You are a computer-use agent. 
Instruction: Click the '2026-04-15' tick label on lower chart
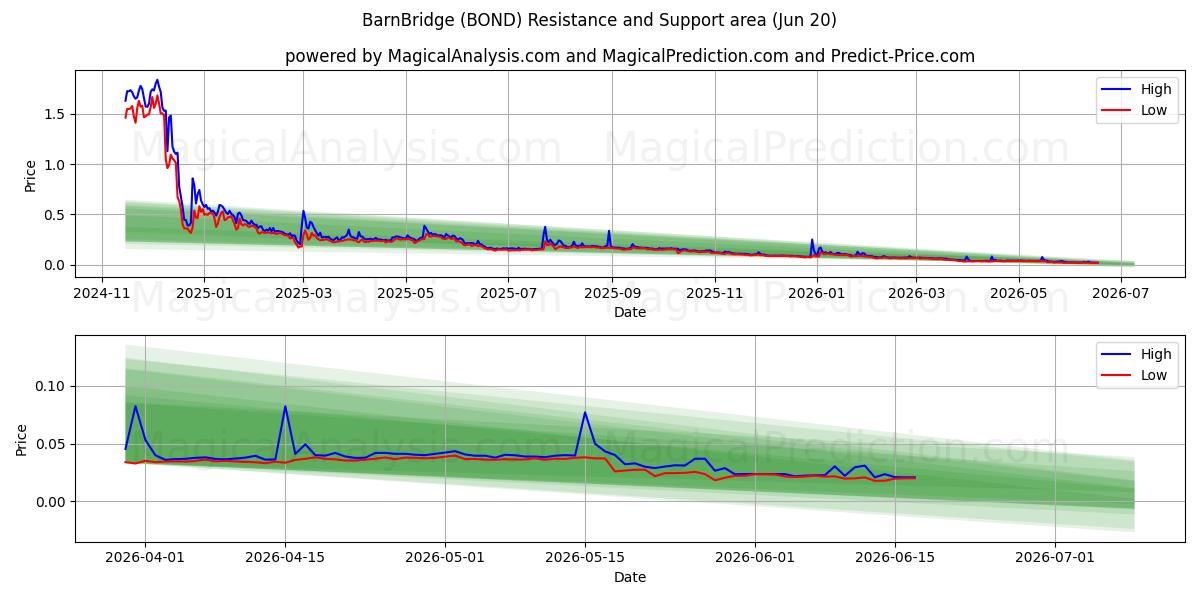285,558
